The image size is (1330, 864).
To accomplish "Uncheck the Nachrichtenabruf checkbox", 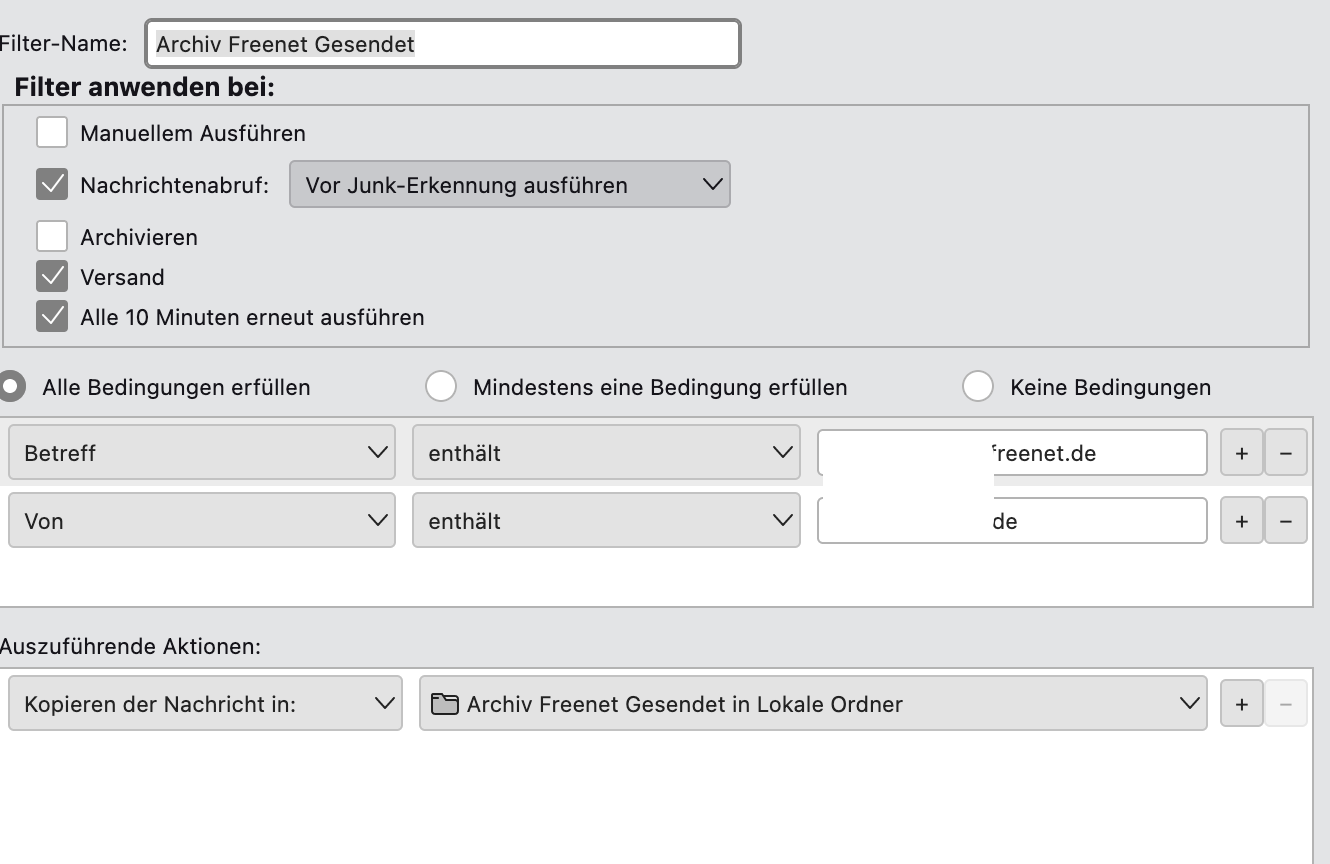I will (52, 185).
